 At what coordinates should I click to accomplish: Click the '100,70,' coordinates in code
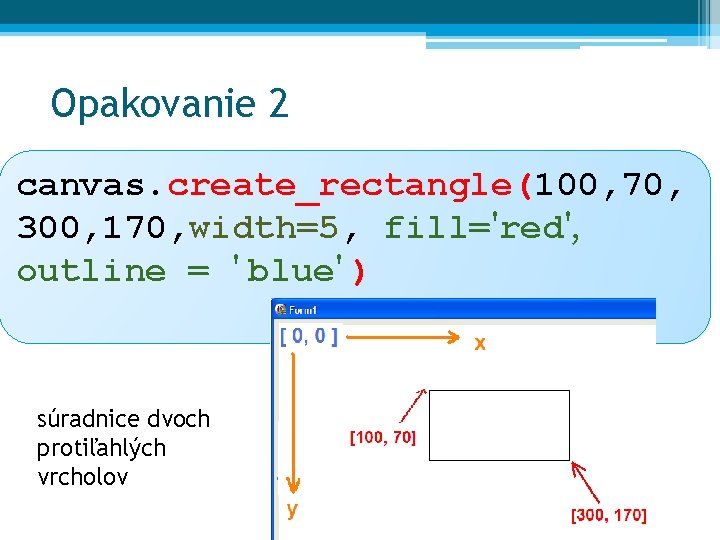pyautogui.click(x=608, y=185)
